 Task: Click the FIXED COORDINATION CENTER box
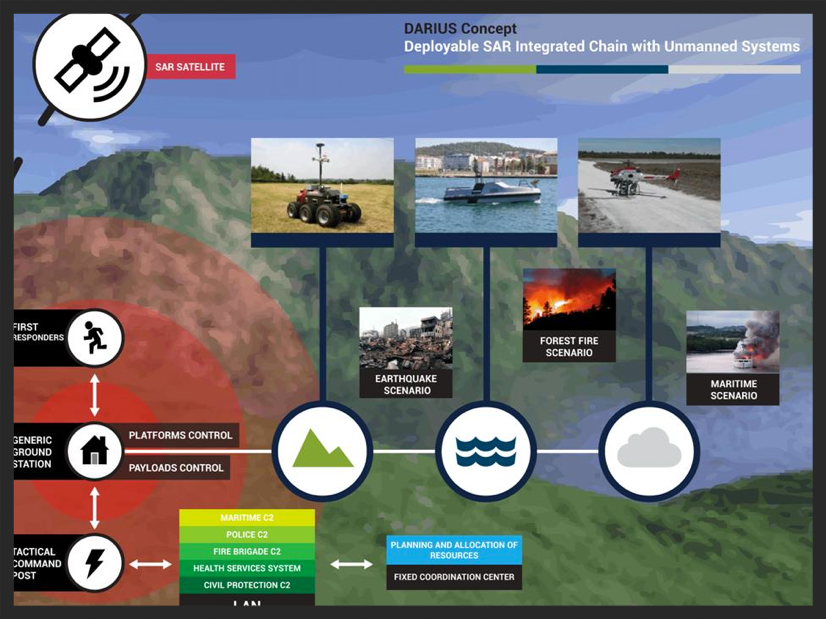tap(454, 577)
